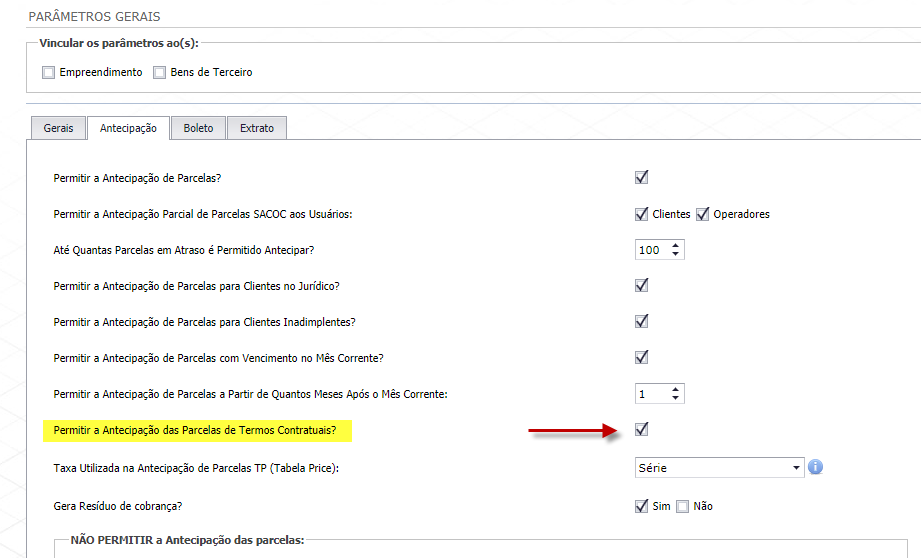Increase Meses Após Mês Corrente with up arrow
The height and width of the screenshot is (558, 921).
676,389
